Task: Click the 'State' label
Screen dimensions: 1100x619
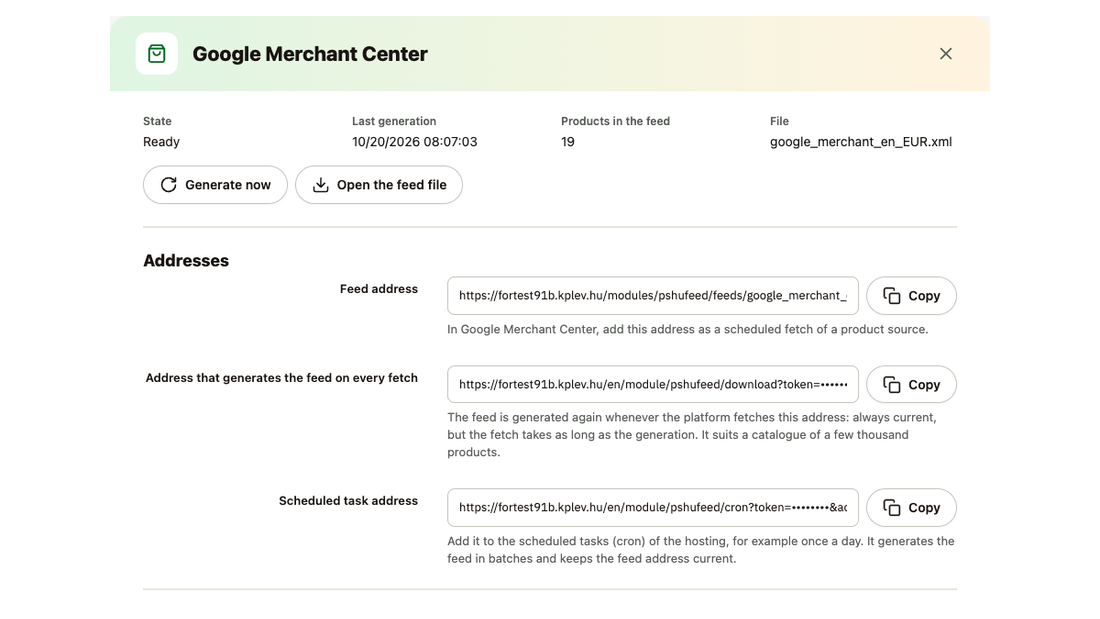Action: [157, 121]
